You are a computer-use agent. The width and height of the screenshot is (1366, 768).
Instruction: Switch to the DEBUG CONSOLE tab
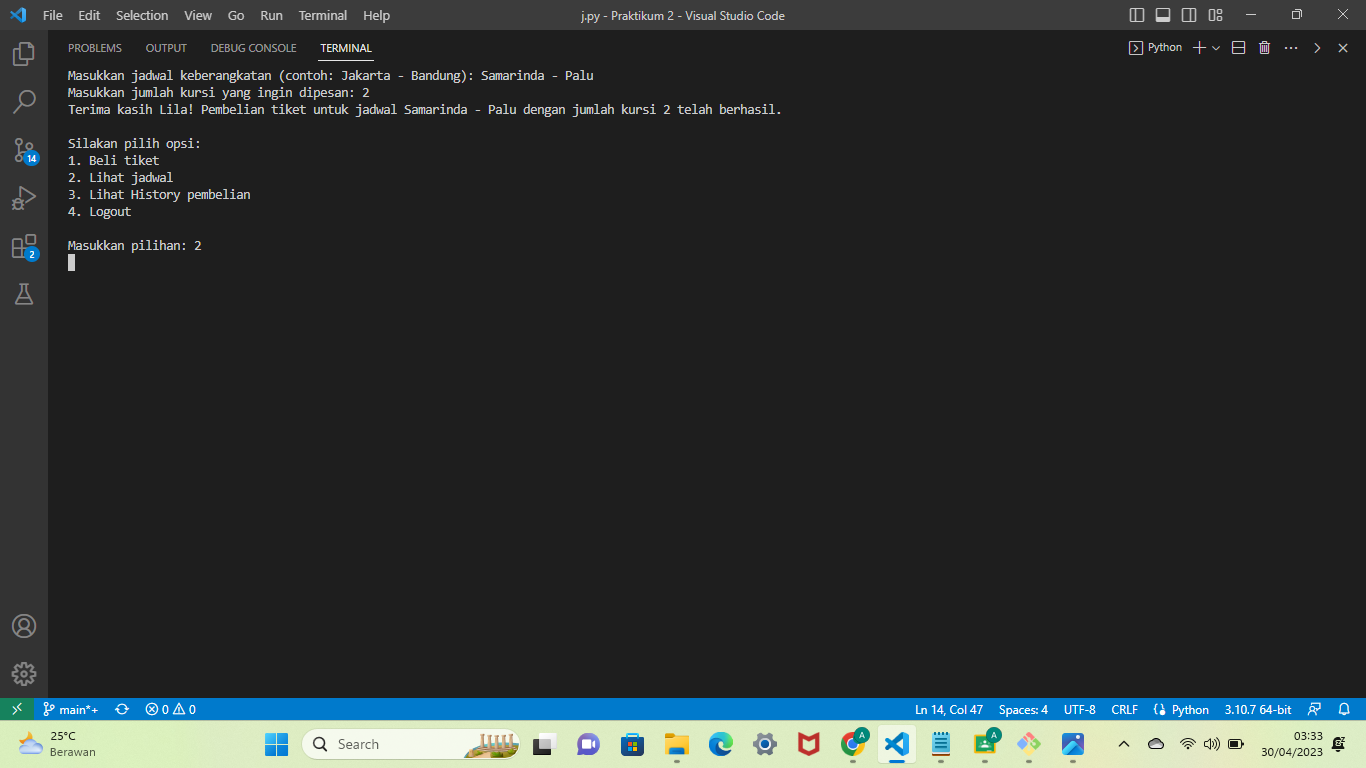pos(253,48)
